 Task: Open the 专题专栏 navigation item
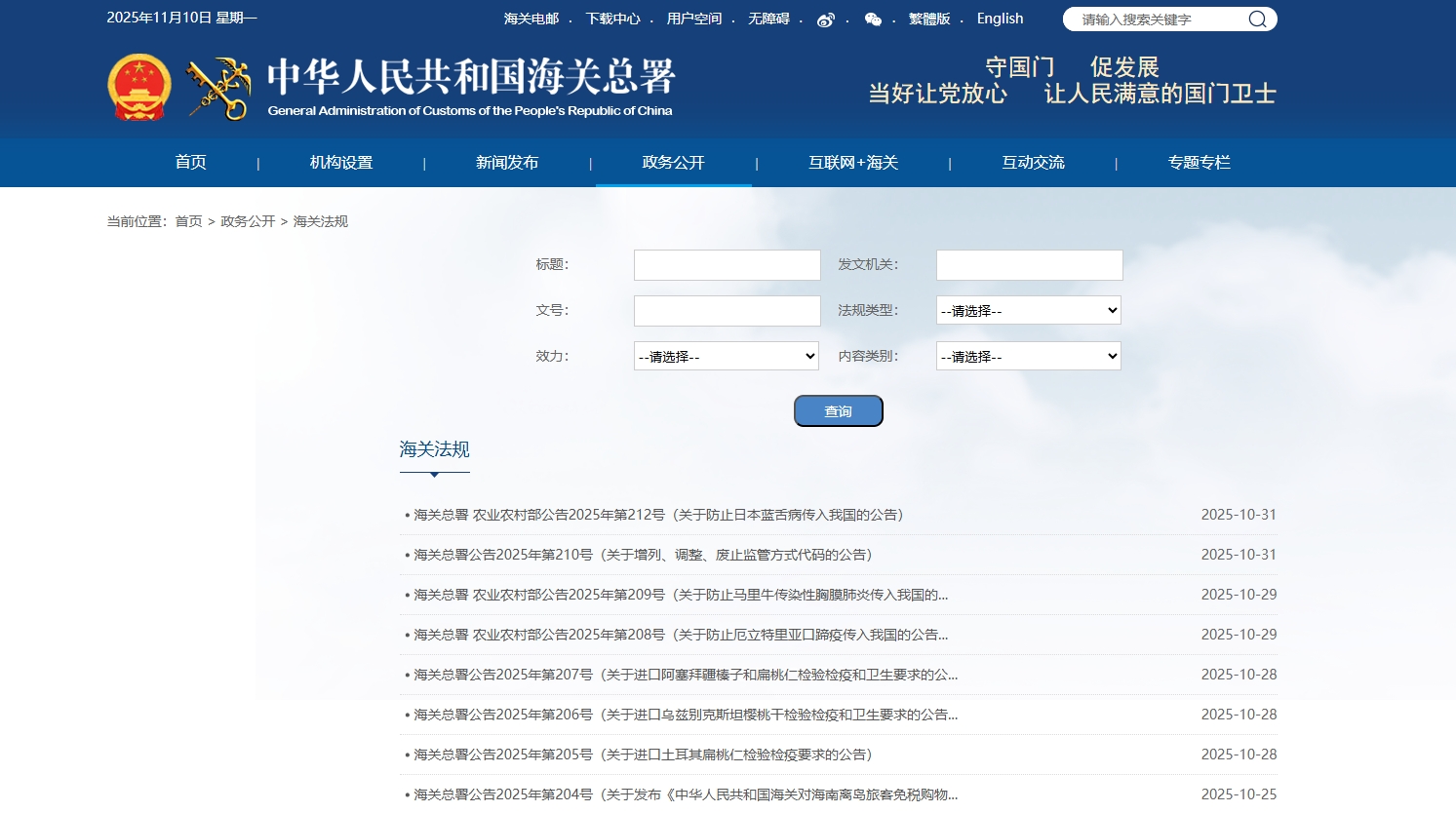pyautogui.click(x=1199, y=163)
